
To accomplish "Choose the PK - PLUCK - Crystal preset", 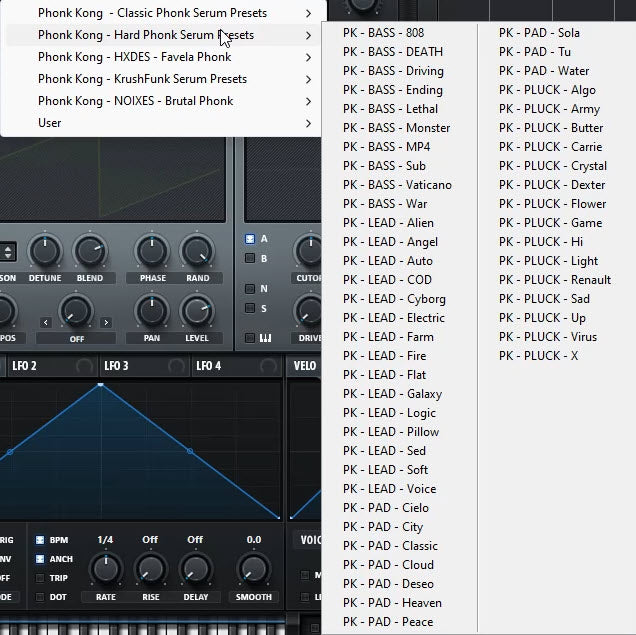I will coord(553,166).
